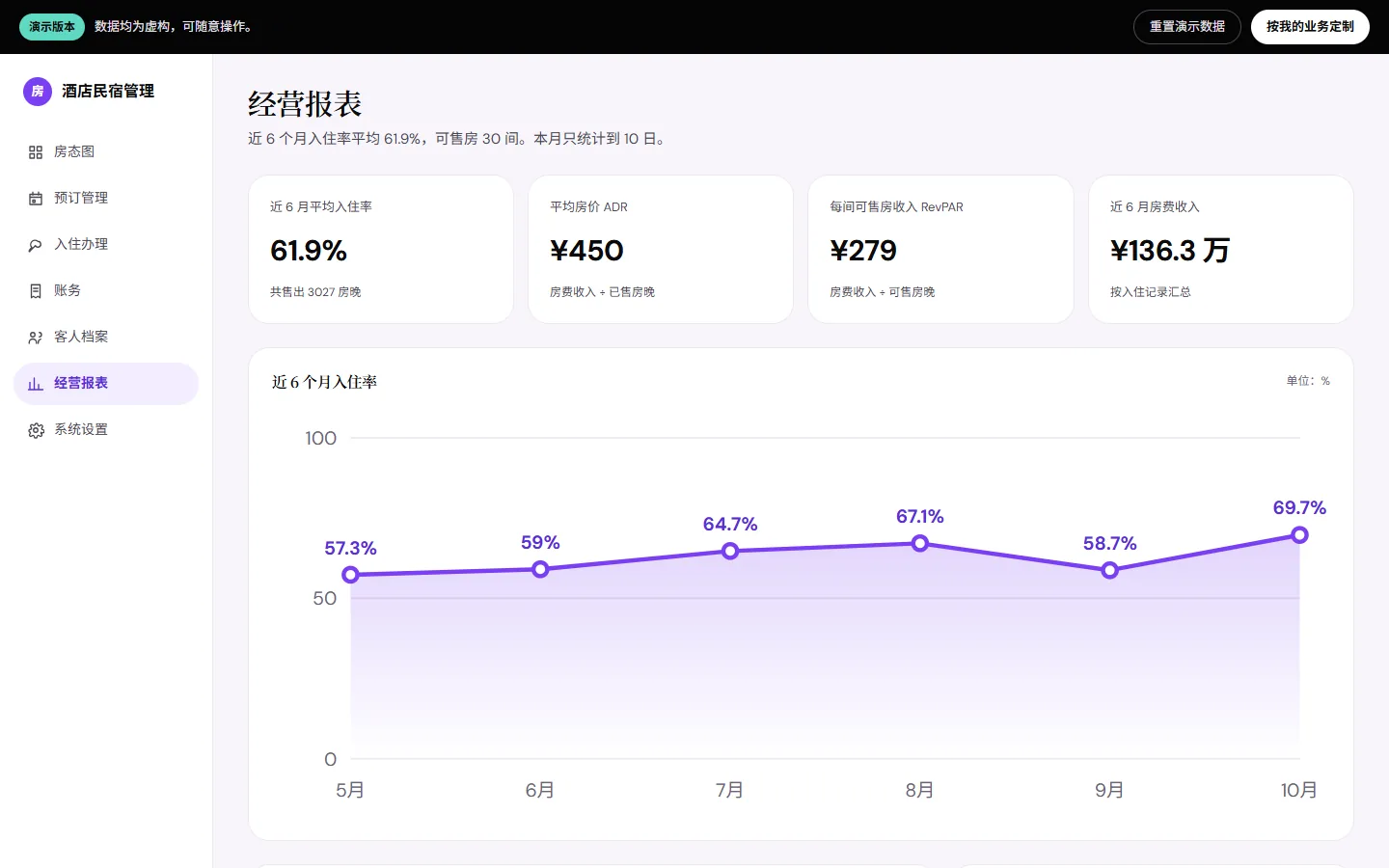1389x868 pixels.
Task: Click the 单位：% label
Action: [x=1308, y=381]
